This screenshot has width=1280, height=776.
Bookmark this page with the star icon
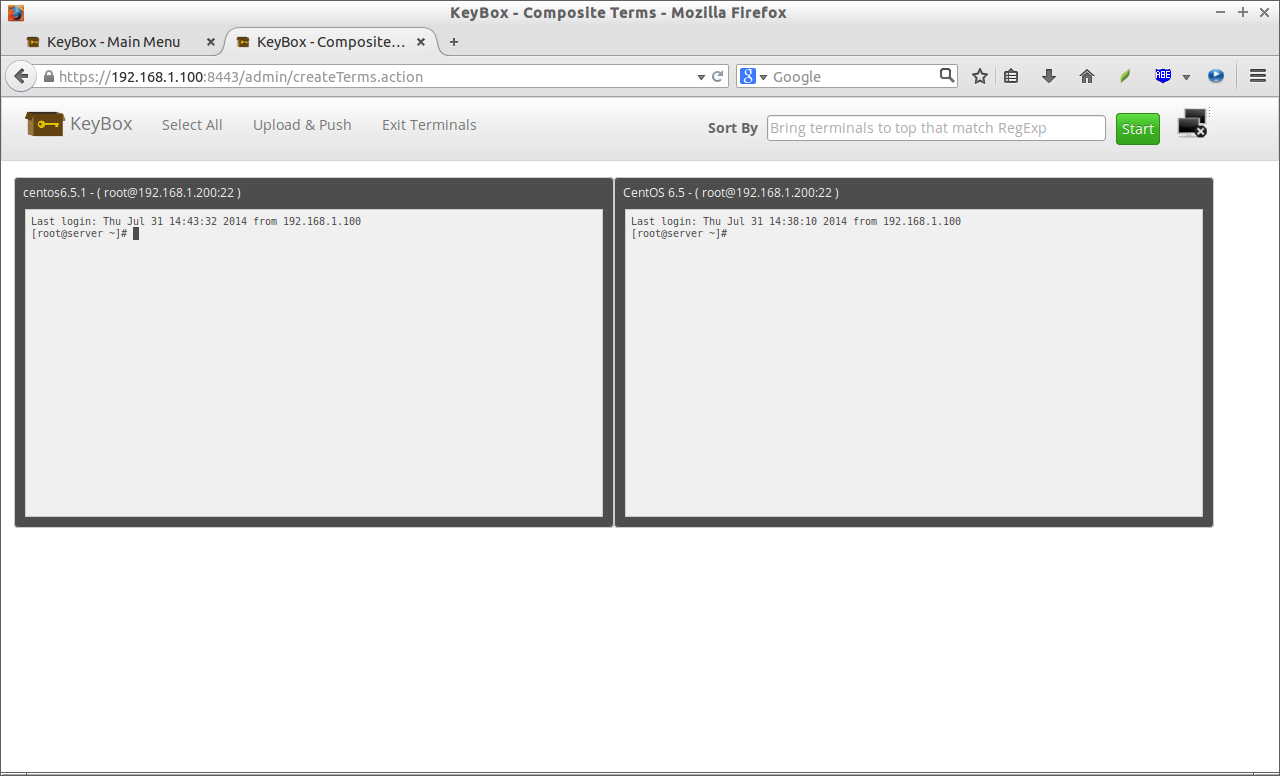point(980,76)
